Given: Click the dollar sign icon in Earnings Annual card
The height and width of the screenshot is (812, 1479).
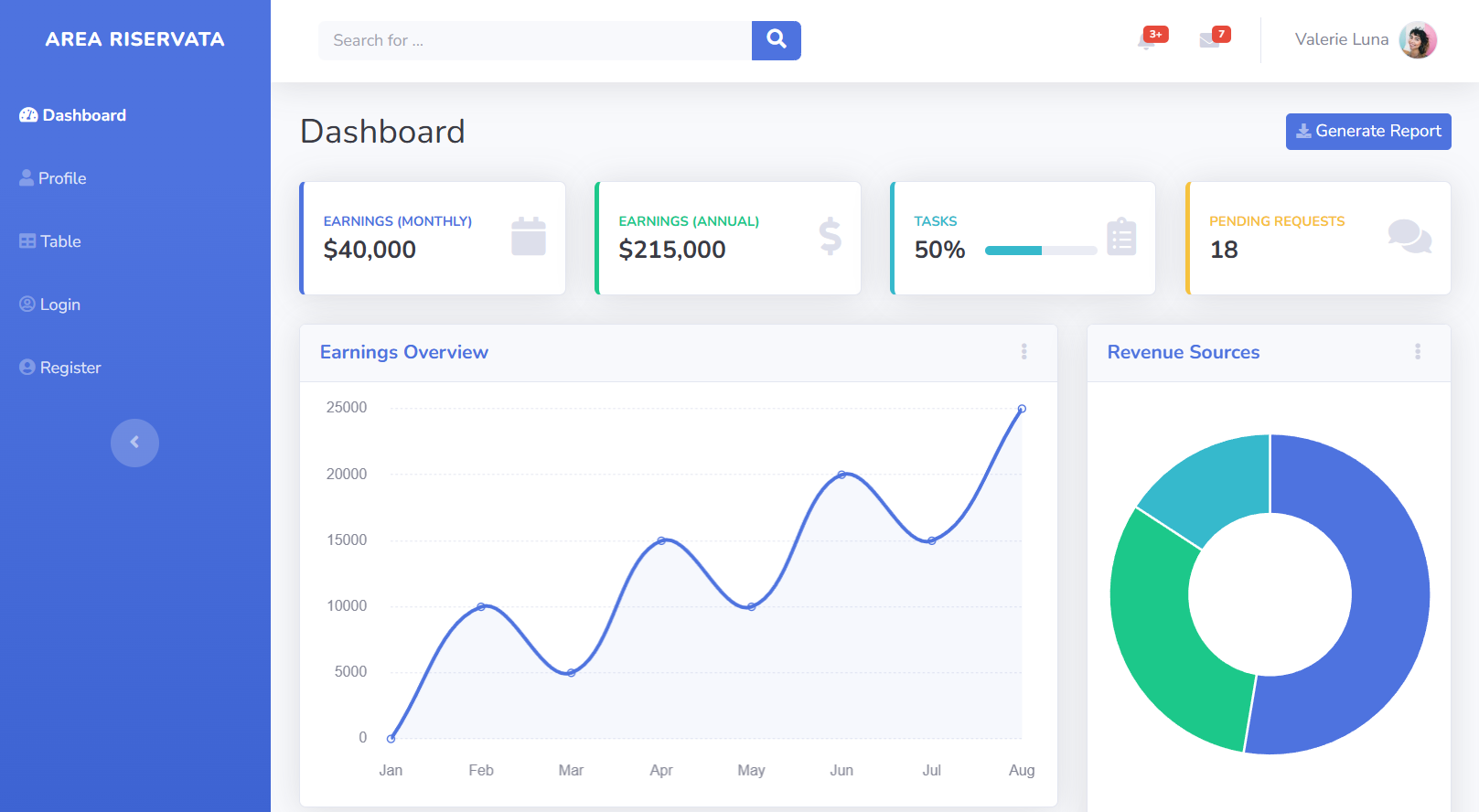Looking at the screenshot, I should [830, 237].
